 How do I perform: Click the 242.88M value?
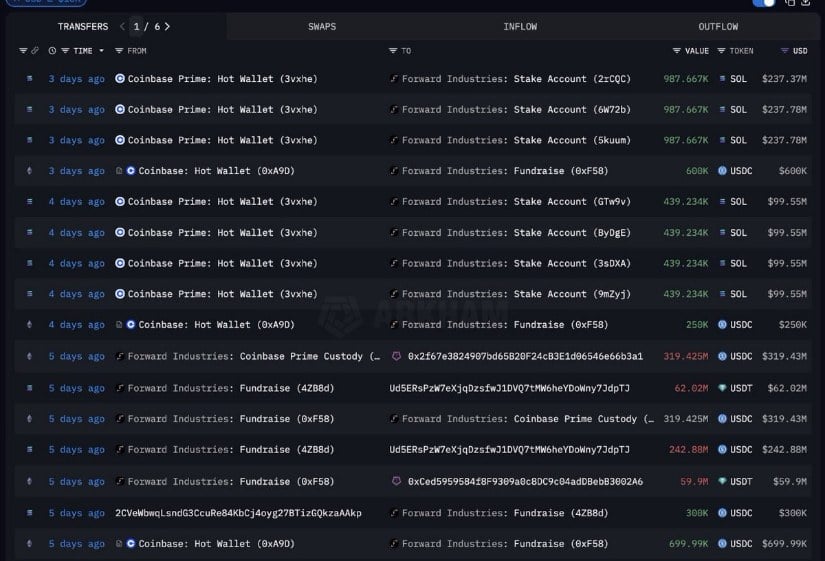tap(688, 449)
